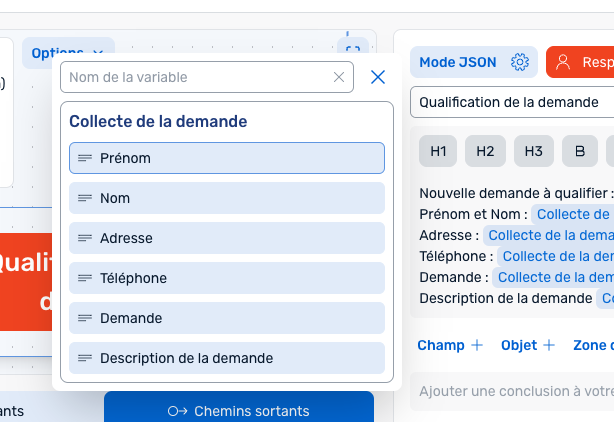Add a new Objet

pos(528,345)
